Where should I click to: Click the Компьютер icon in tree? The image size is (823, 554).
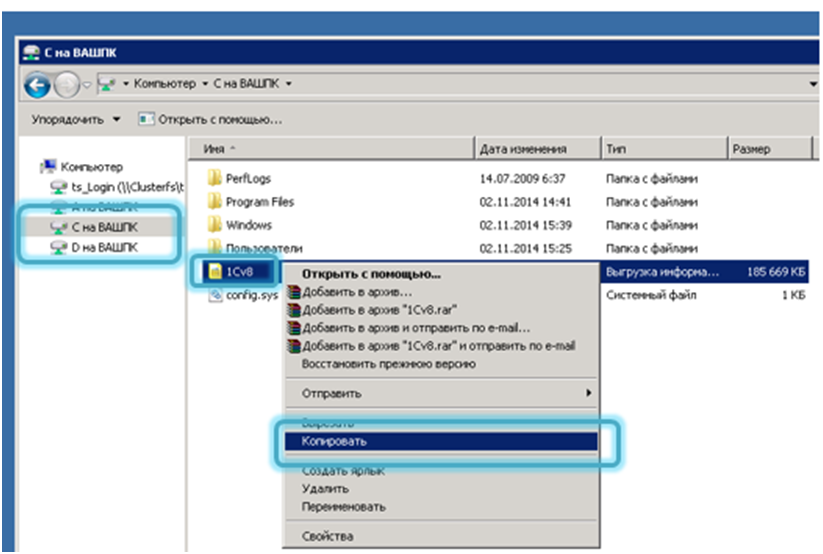[x=48, y=166]
